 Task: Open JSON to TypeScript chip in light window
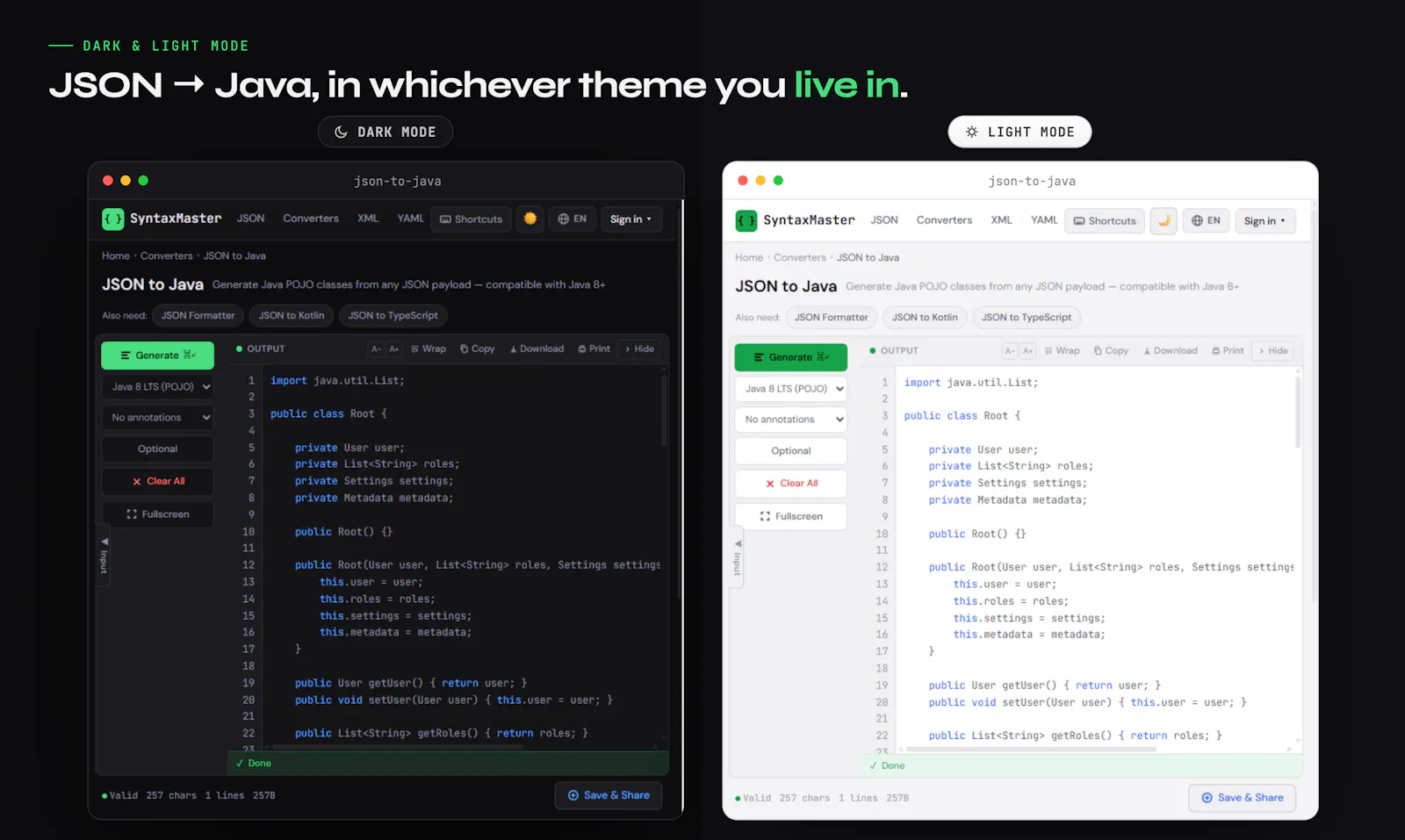1027,317
